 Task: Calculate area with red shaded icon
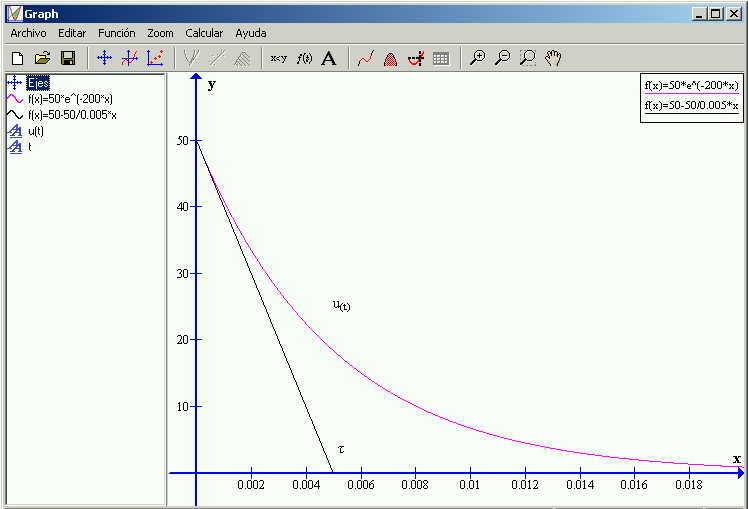point(391,58)
